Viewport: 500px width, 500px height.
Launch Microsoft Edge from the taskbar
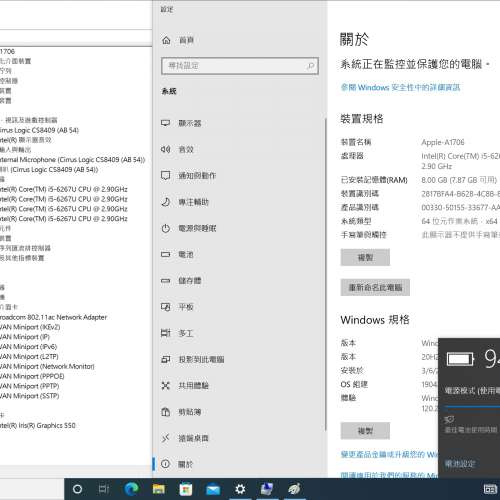tap(131, 489)
